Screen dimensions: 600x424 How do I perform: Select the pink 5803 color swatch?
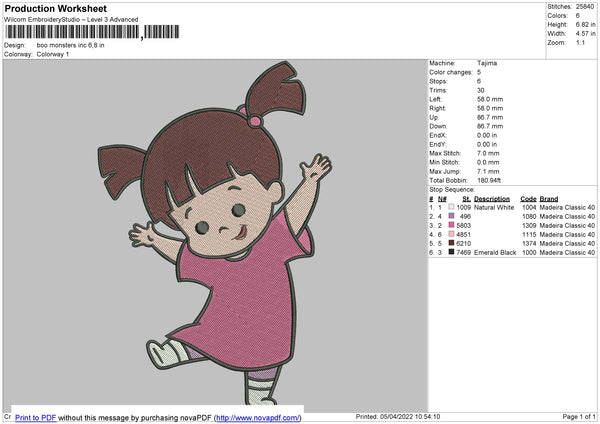(x=452, y=225)
